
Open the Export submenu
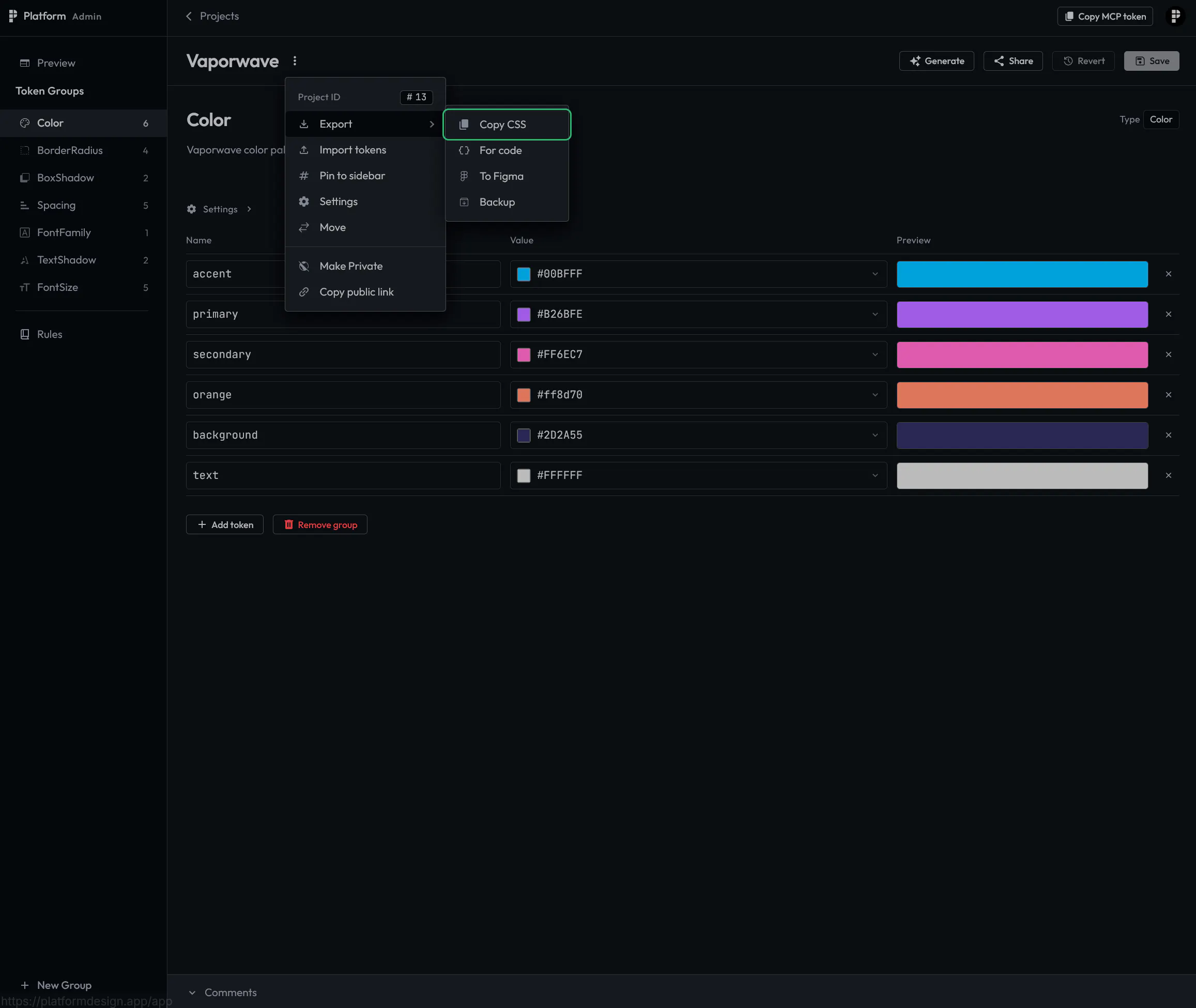[x=365, y=124]
